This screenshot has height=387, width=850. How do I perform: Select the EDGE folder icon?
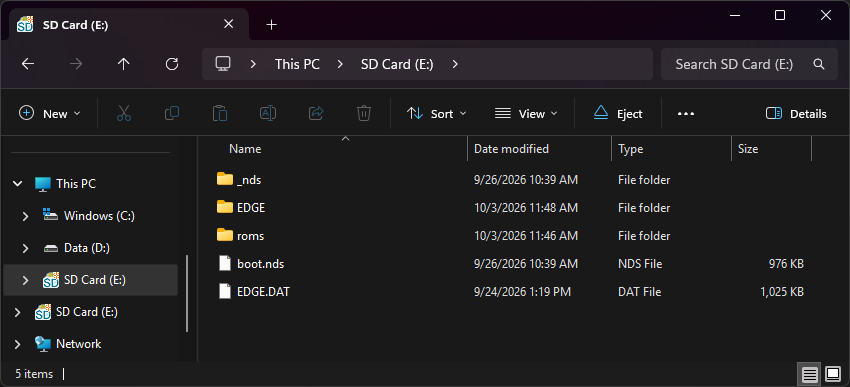[224, 207]
